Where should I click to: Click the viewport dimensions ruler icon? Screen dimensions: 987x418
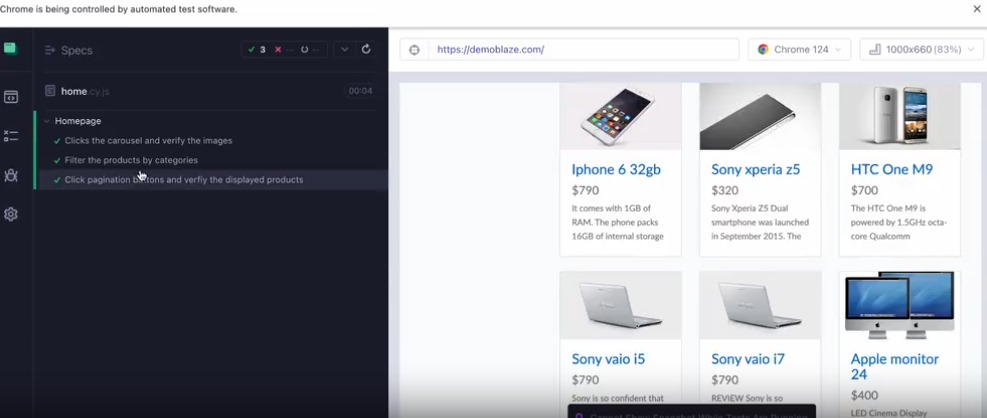(875, 50)
